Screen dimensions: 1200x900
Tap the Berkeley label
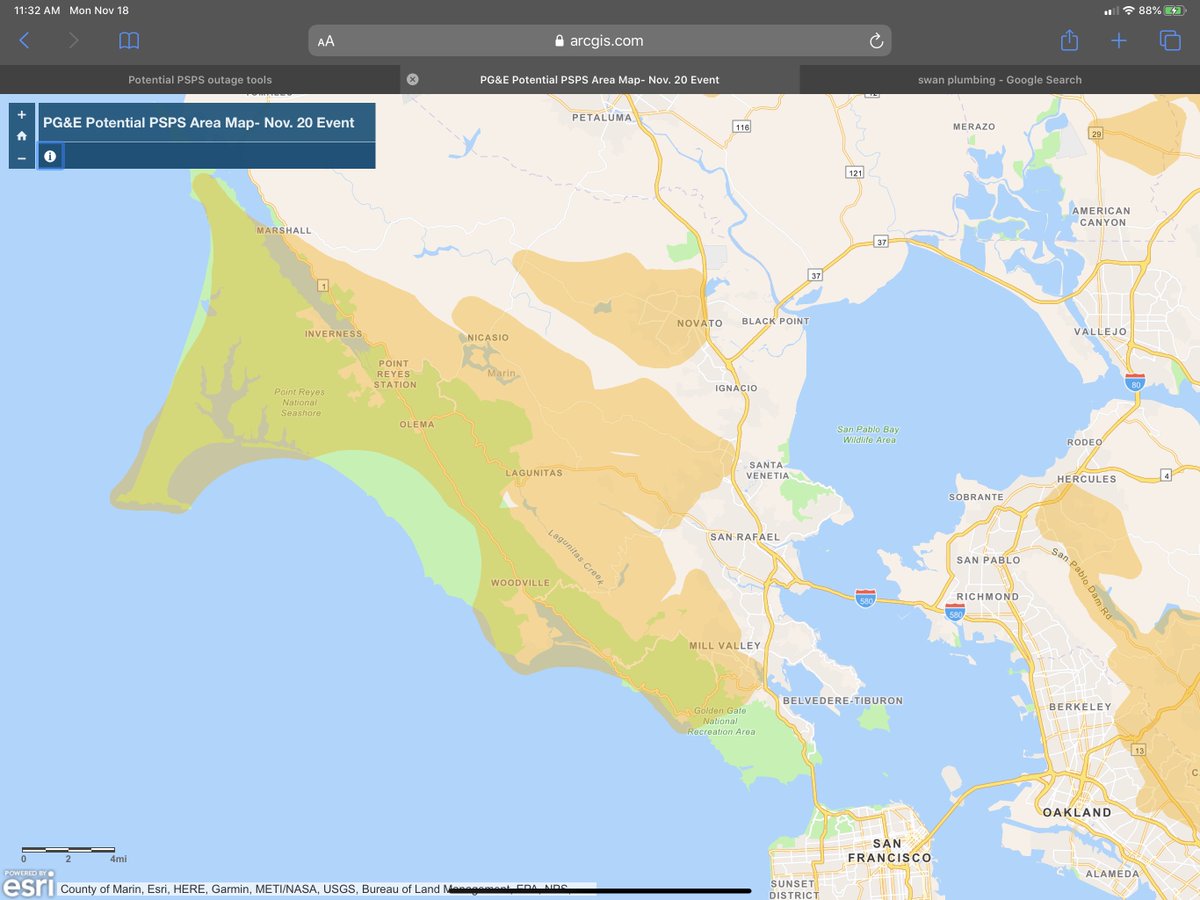coord(1080,706)
